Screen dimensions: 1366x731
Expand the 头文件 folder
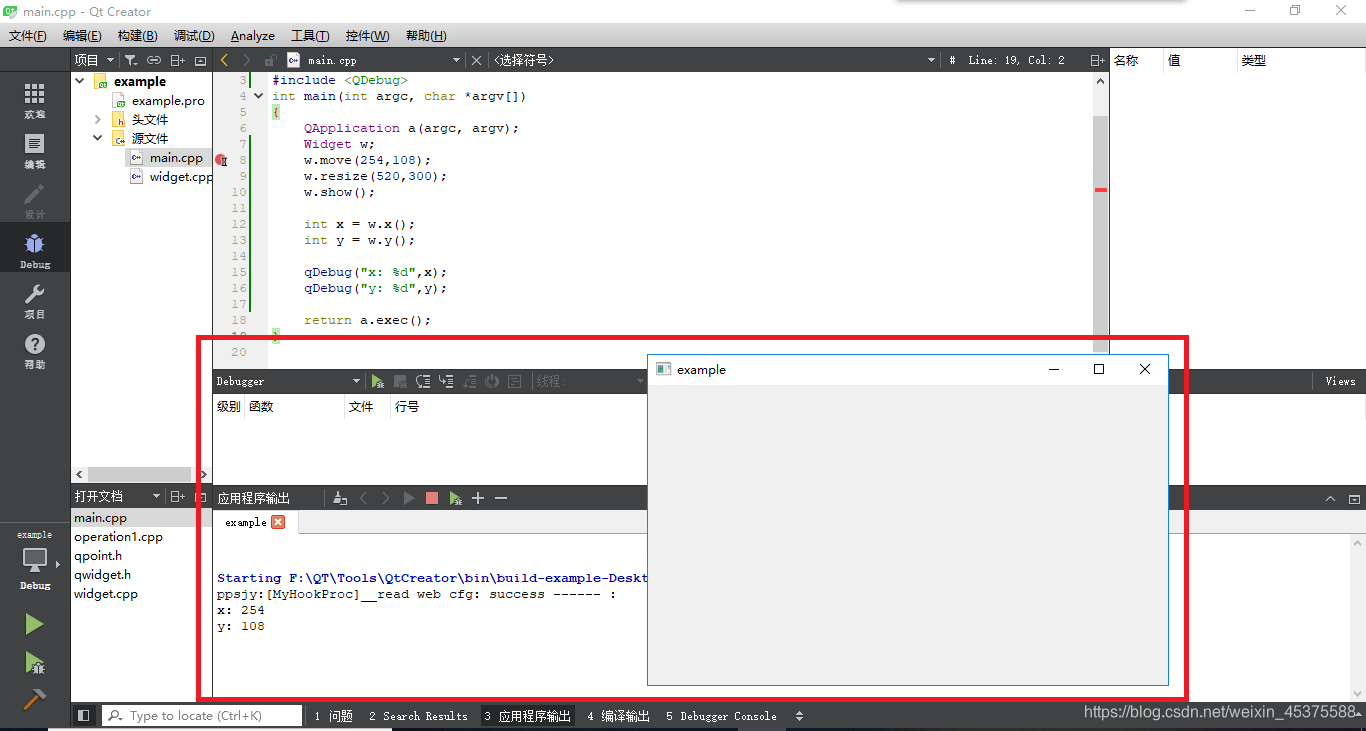[96, 118]
